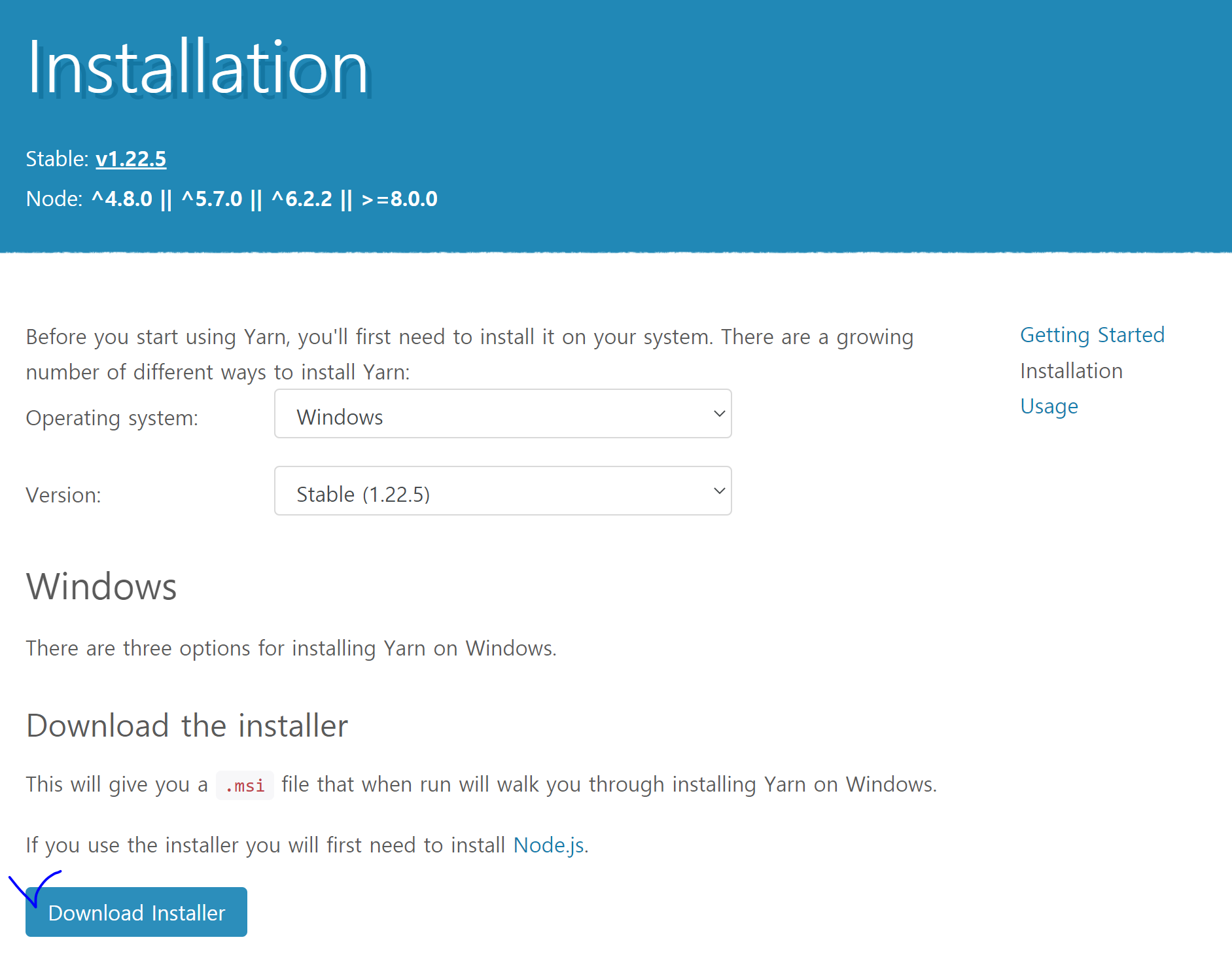Open the Operating system dropdown showing Windows
Image resolution: width=1232 pixels, height=963 pixels.
[x=502, y=413]
